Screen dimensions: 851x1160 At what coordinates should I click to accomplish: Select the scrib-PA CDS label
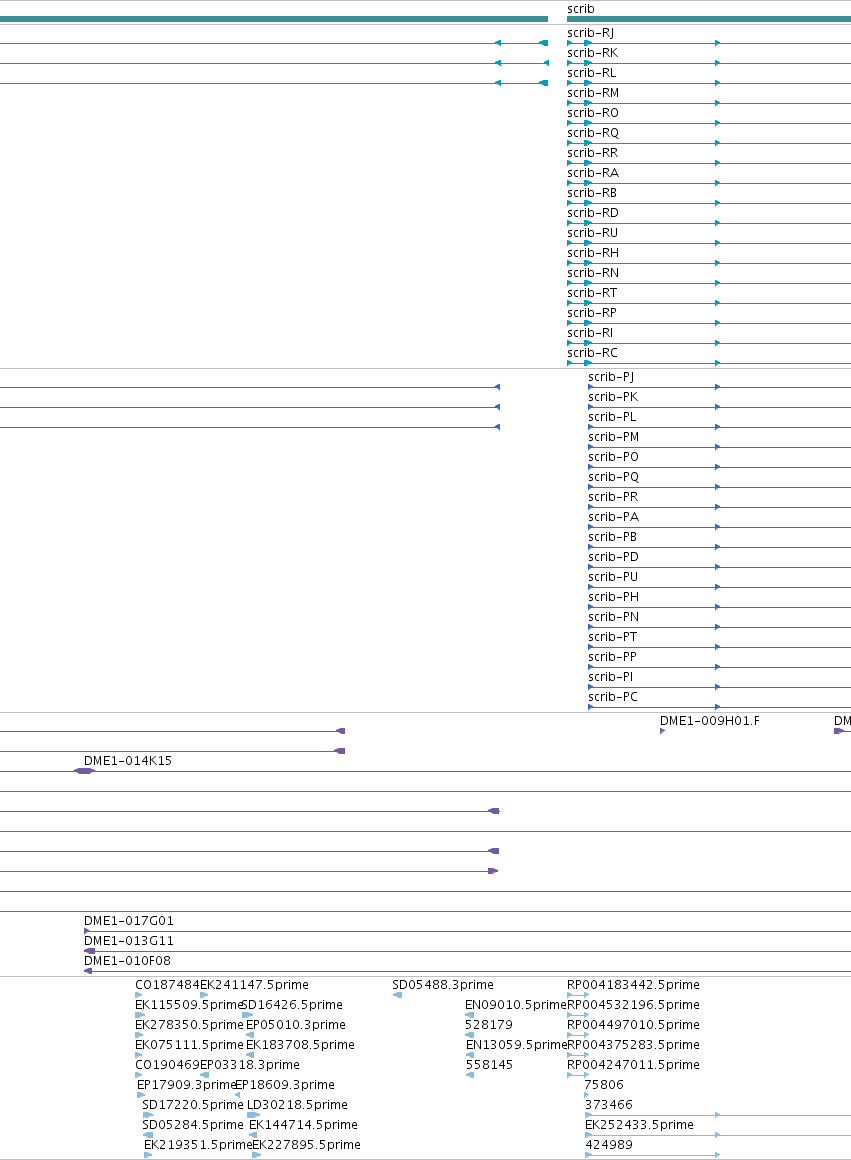613,516
